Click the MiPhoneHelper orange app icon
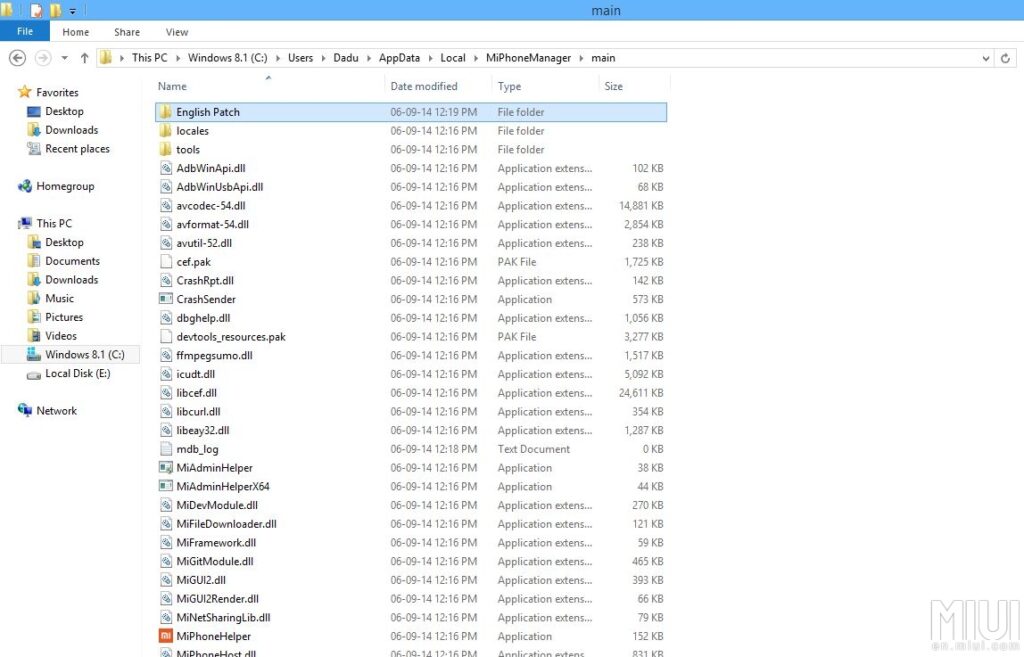1024x657 pixels. (x=166, y=636)
